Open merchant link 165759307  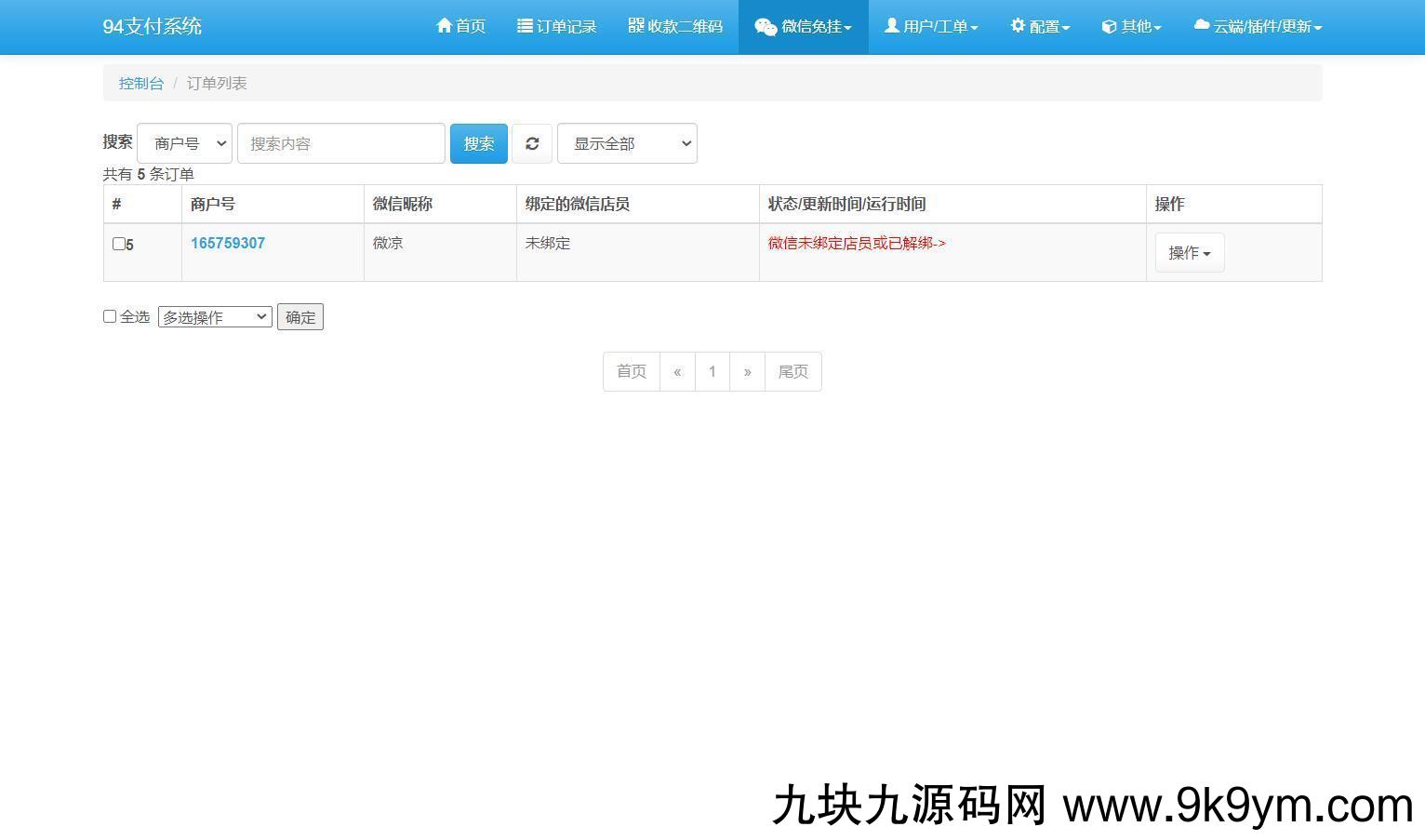tap(228, 243)
